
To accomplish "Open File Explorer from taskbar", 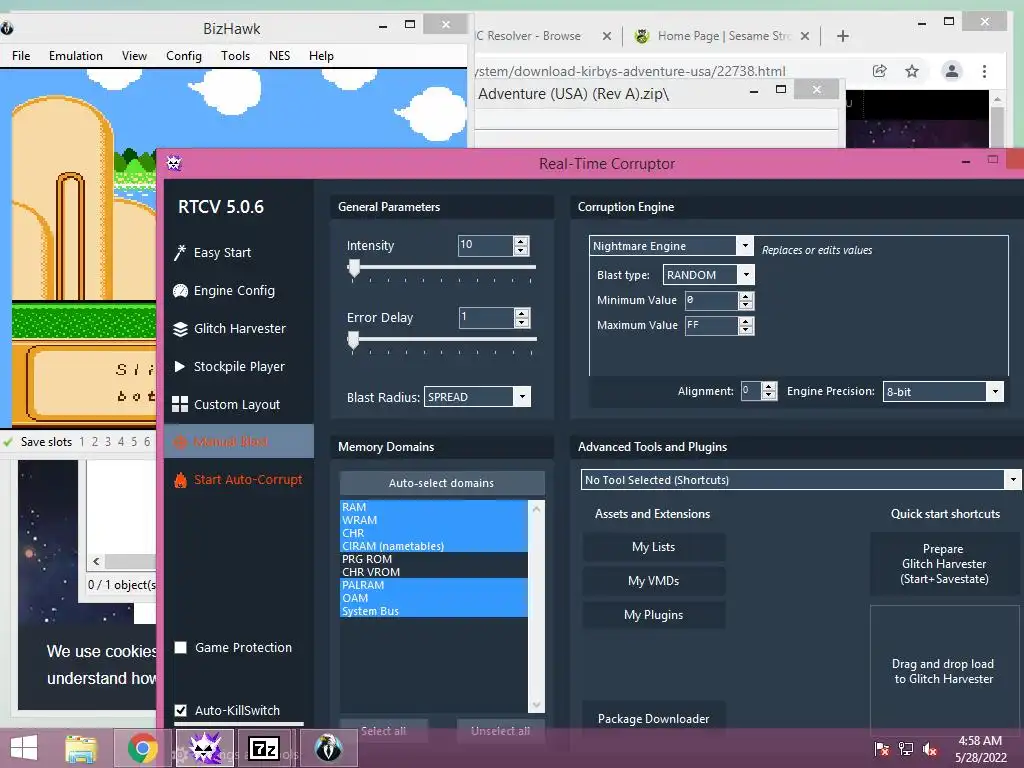I will click(x=81, y=748).
